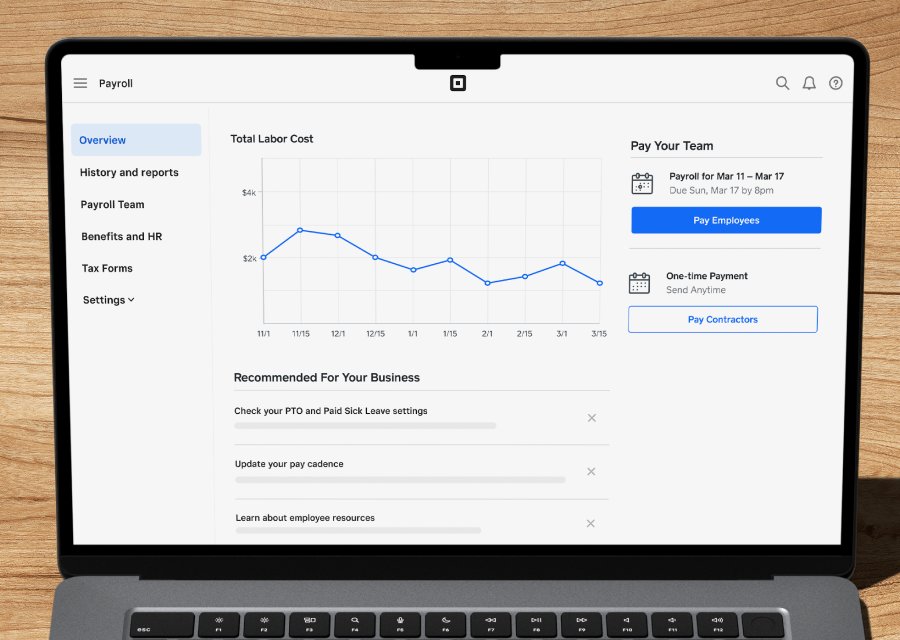Open Benefits and HR
This screenshot has height=640, width=900.
[122, 236]
